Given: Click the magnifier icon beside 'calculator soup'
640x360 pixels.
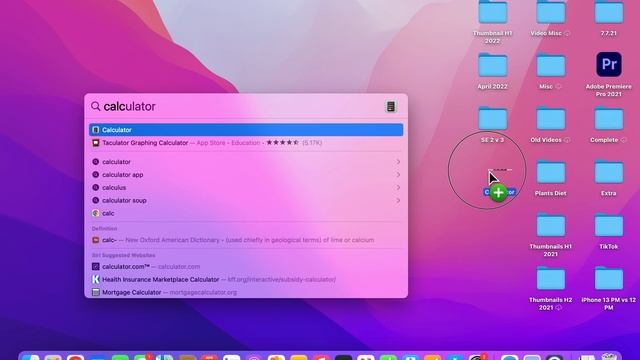Looking at the screenshot, I should [96, 200].
